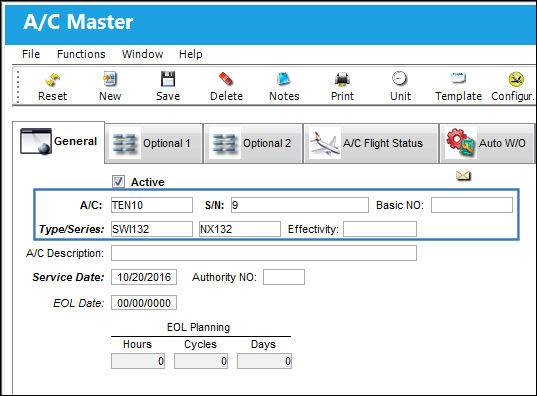Image resolution: width=537 pixels, height=396 pixels.
Task: Switch to the Optional 1 tab
Action: [154, 143]
